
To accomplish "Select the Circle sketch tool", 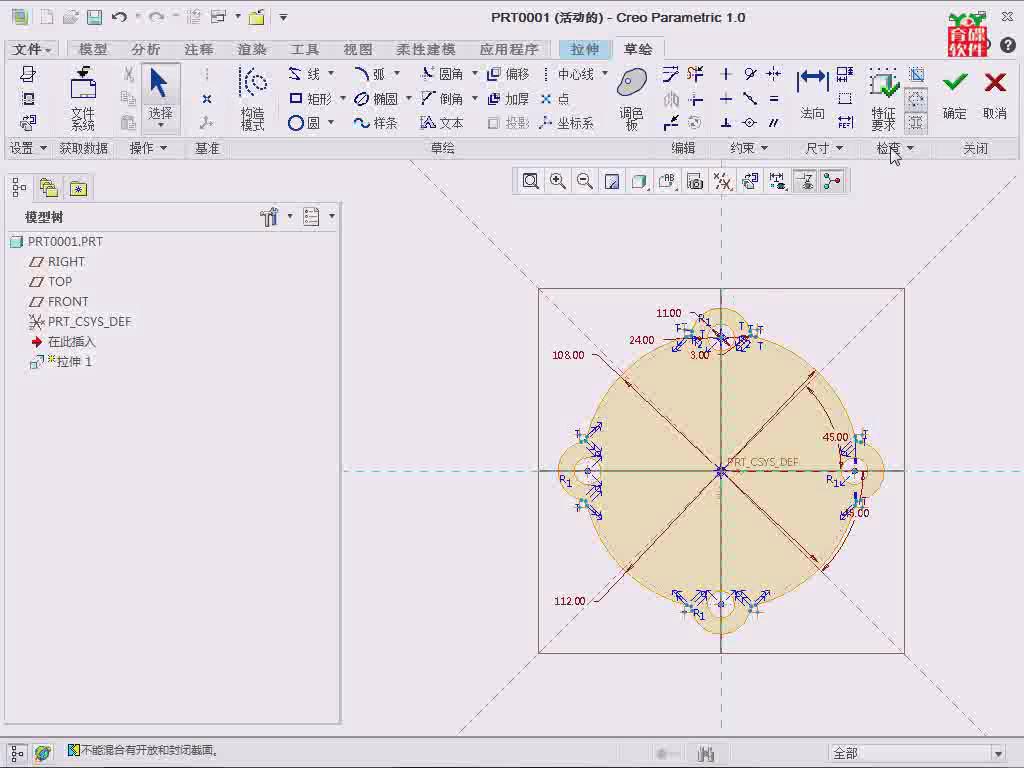I will [304, 123].
